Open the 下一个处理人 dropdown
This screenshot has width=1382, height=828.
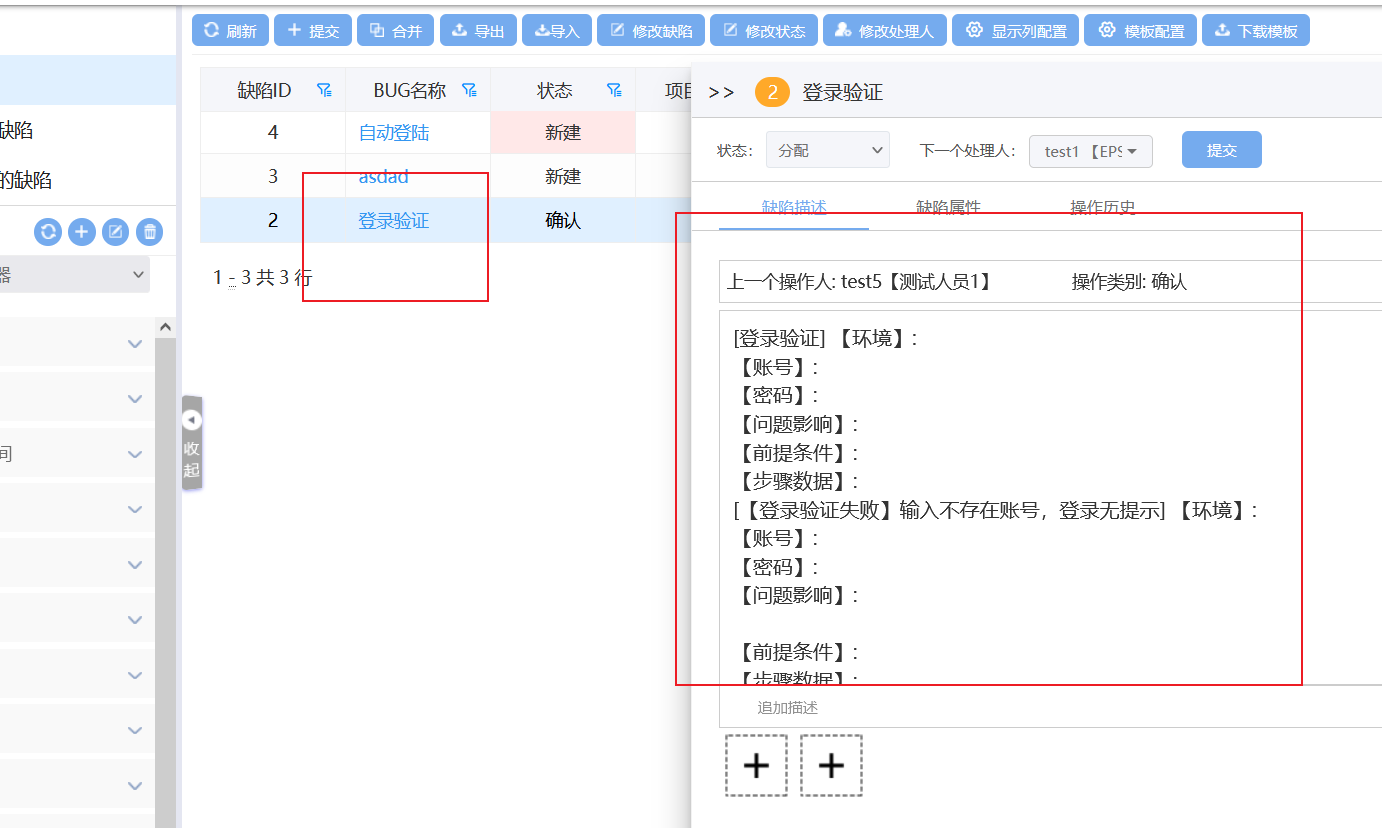coord(1091,151)
